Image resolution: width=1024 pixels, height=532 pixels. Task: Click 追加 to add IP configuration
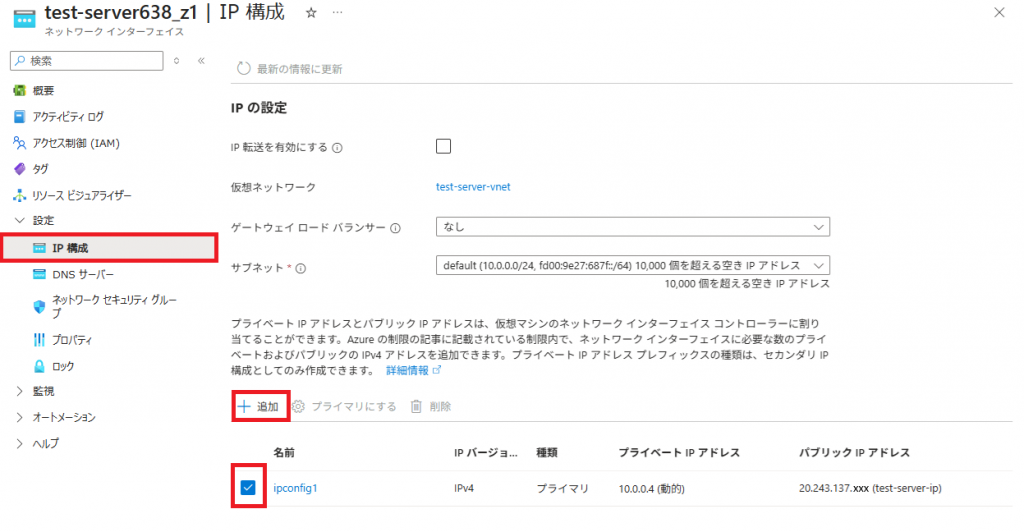259,407
